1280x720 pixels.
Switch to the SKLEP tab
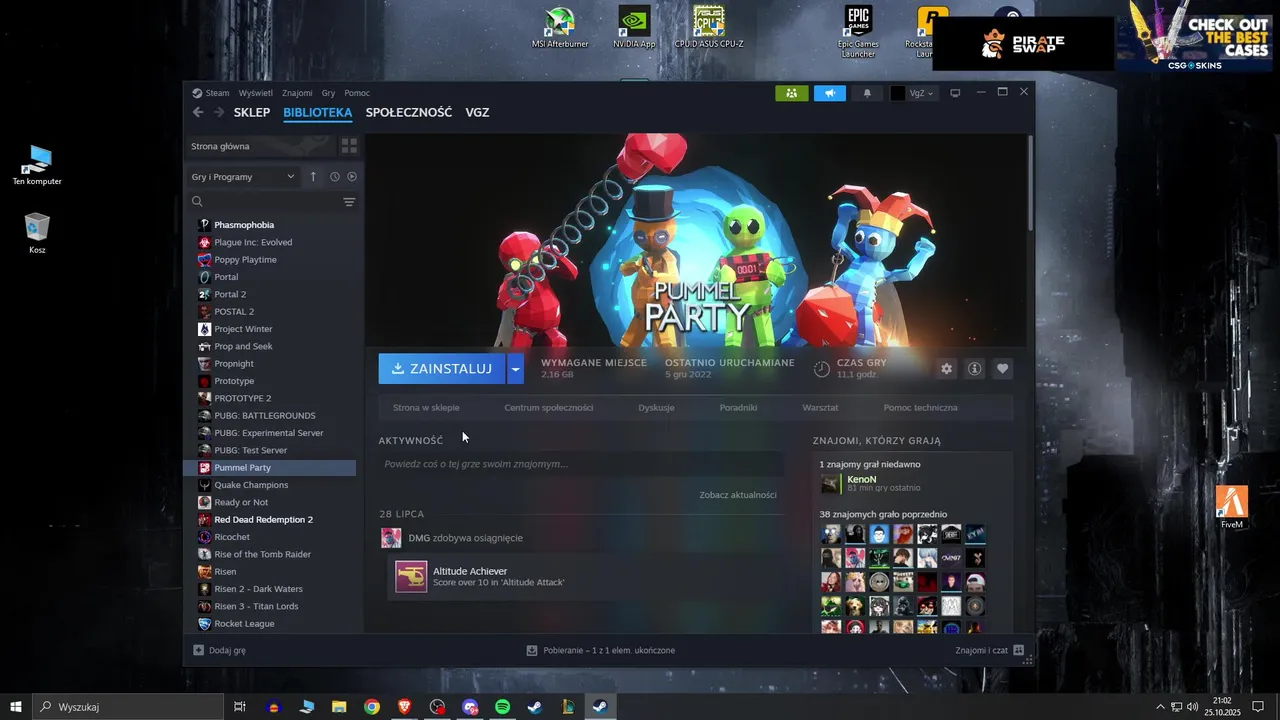[x=252, y=113]
